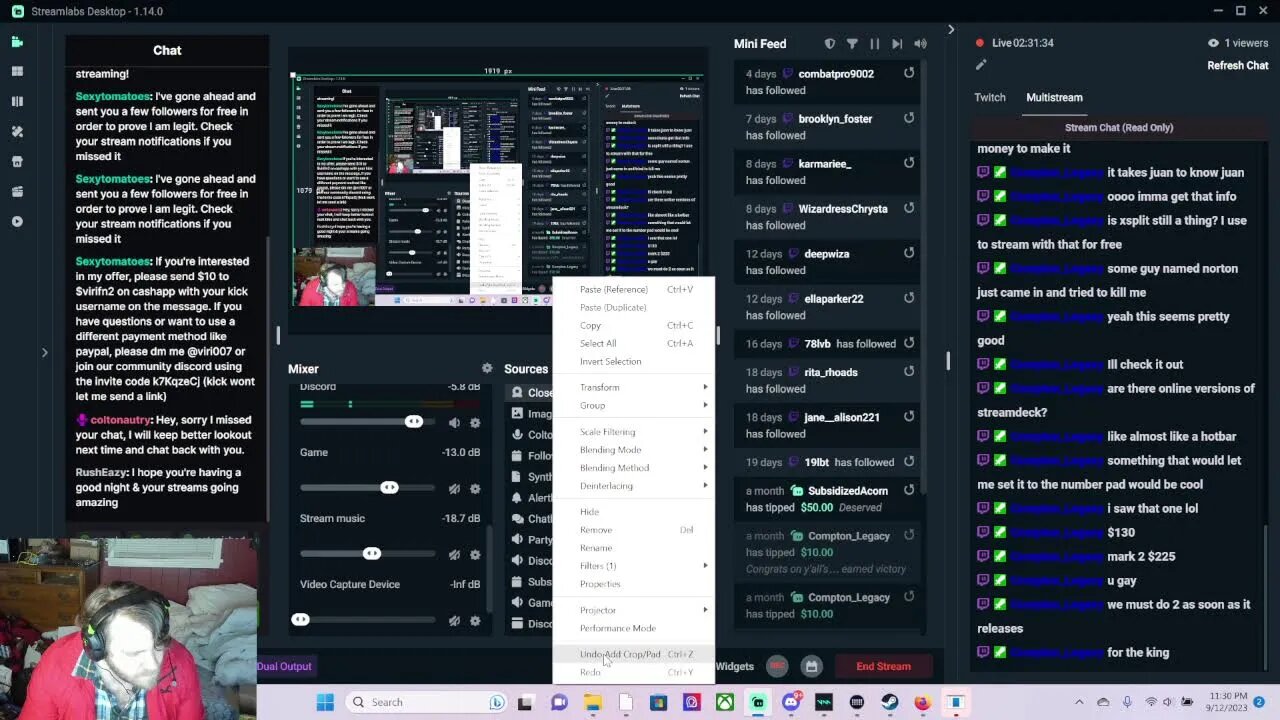Start recording with the REC button
The image size is (1280, 720).
(x=778, y=666)
